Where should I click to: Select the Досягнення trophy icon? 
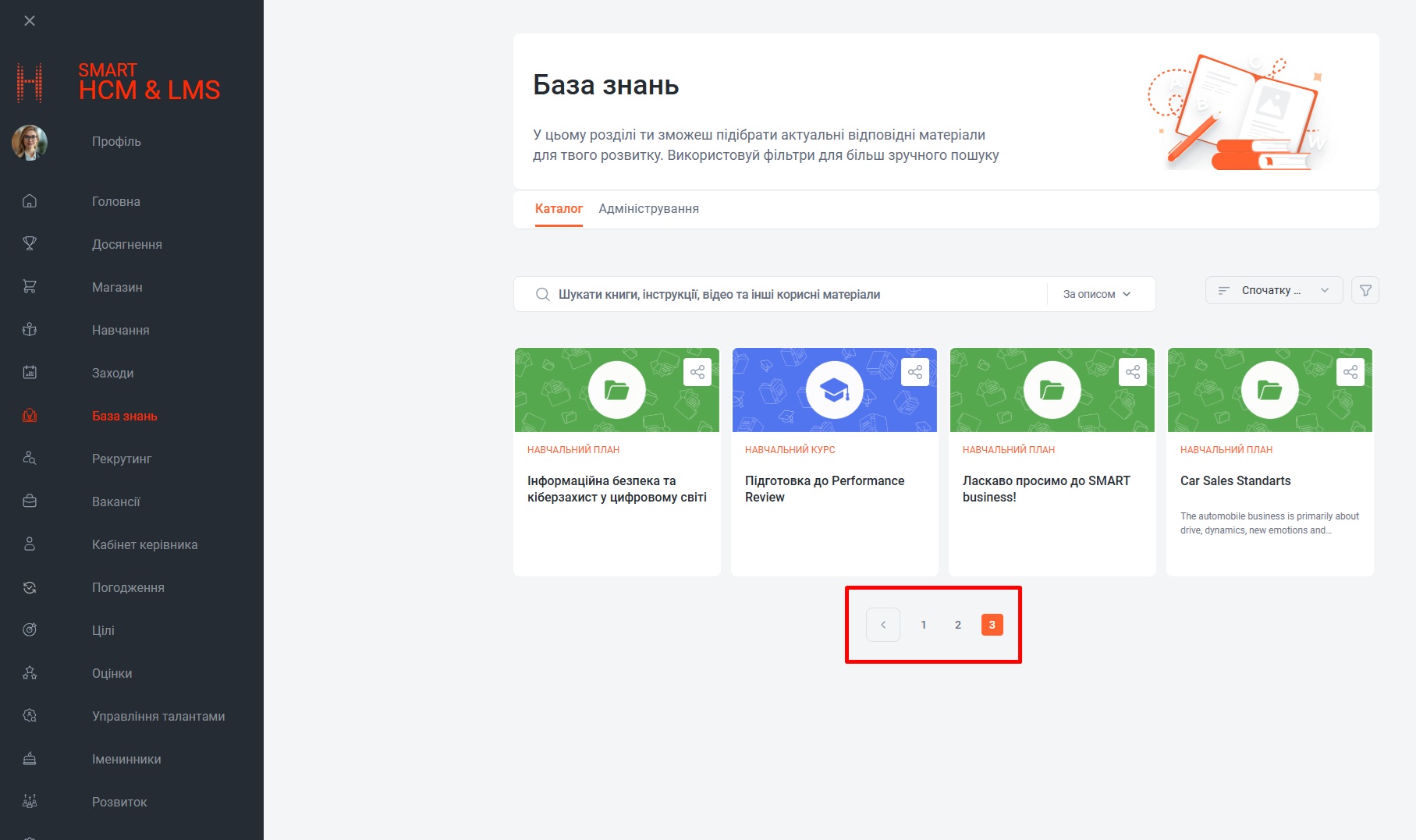30,243
